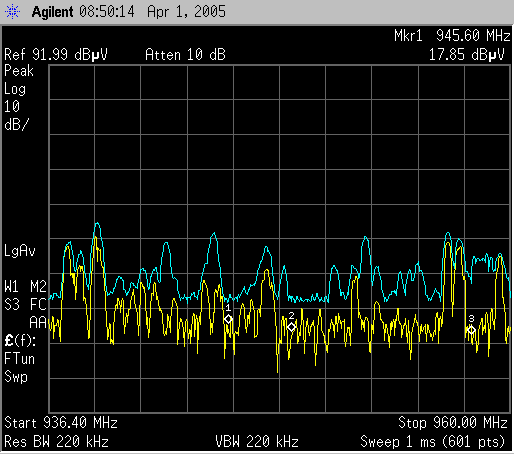514x454 pixels.
Task: Click the FTun annotation
Action: tap(19, 359)
